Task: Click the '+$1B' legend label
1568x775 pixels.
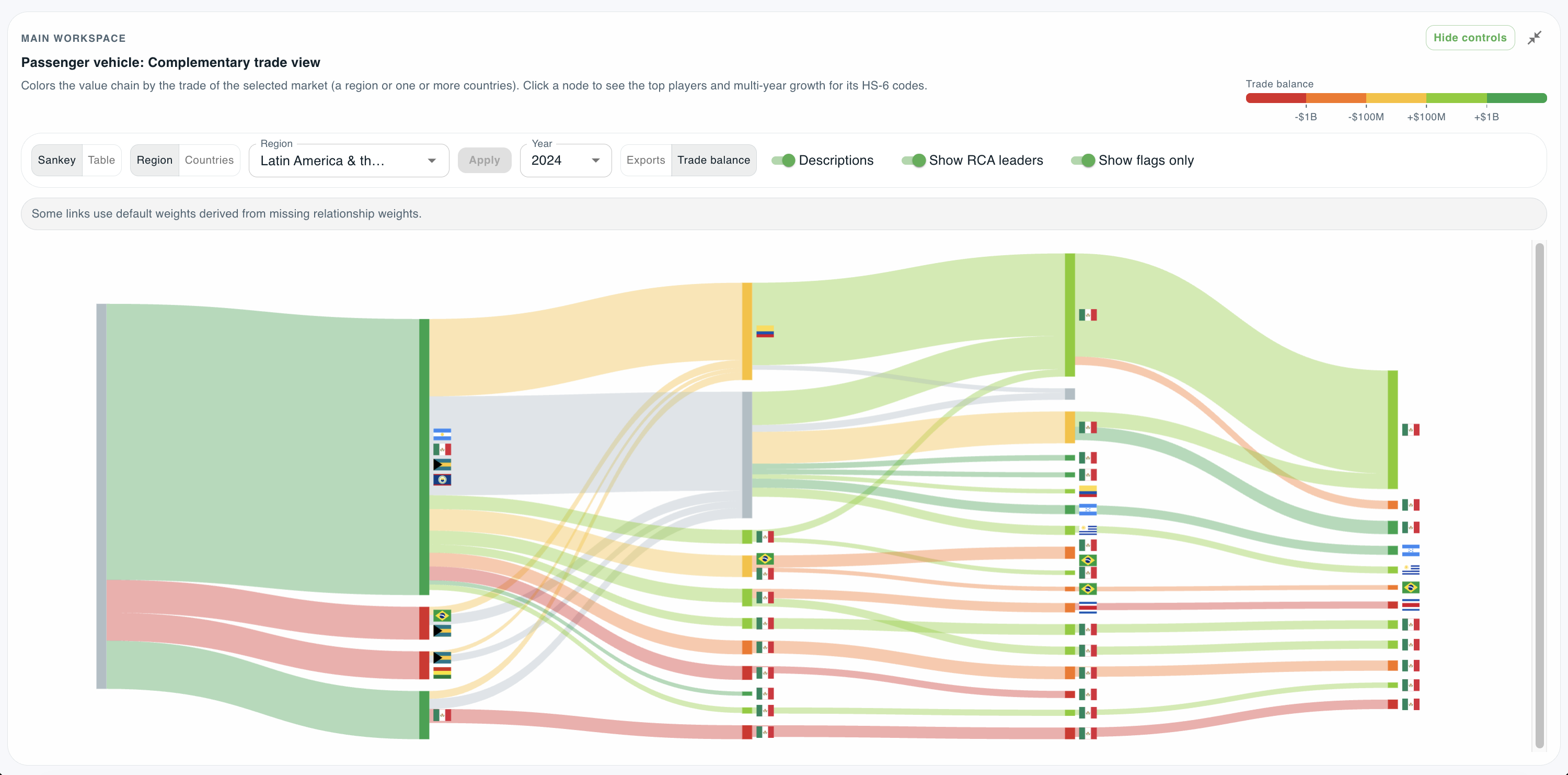Action: [x=1486, y=117]
